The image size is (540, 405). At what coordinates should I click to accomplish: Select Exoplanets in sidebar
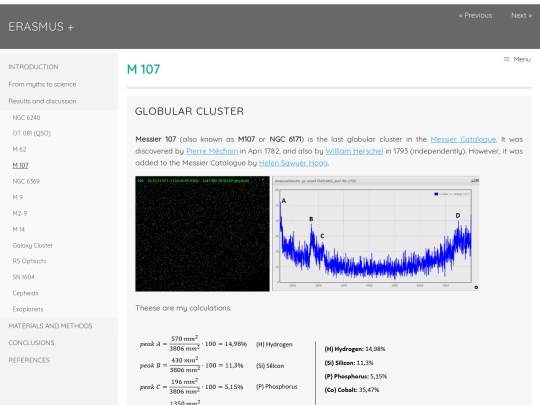point(28,309)
